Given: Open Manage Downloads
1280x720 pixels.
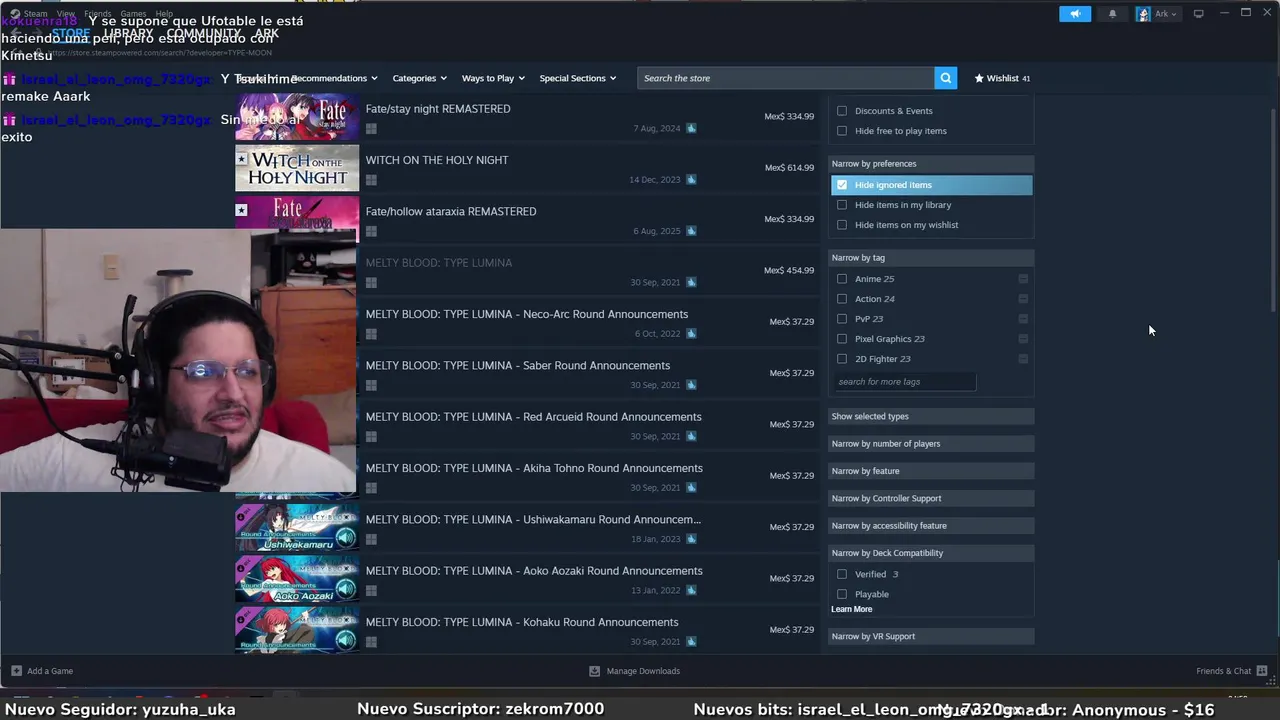Looking at the screenshot, I should point(643,671).
